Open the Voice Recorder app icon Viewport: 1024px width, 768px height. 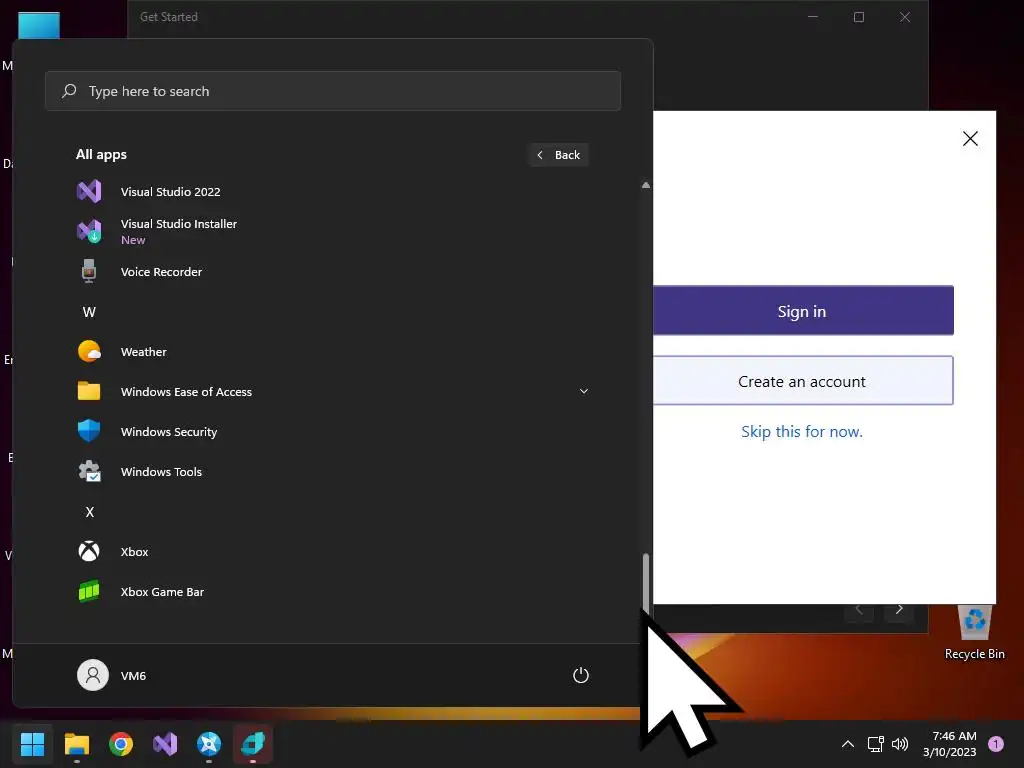click(89, 271)
